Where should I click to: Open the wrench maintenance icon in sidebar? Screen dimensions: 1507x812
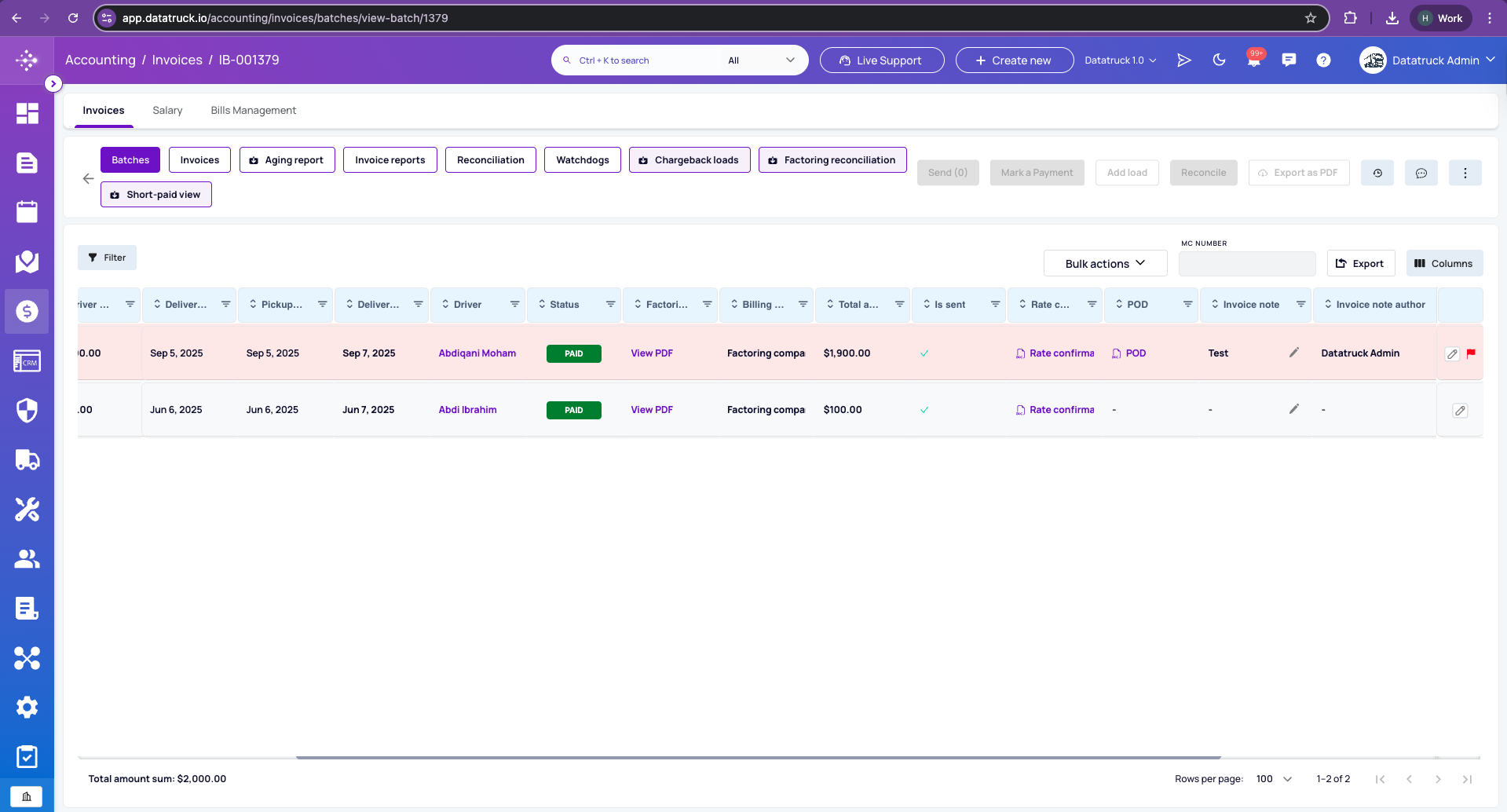(27, 510)
